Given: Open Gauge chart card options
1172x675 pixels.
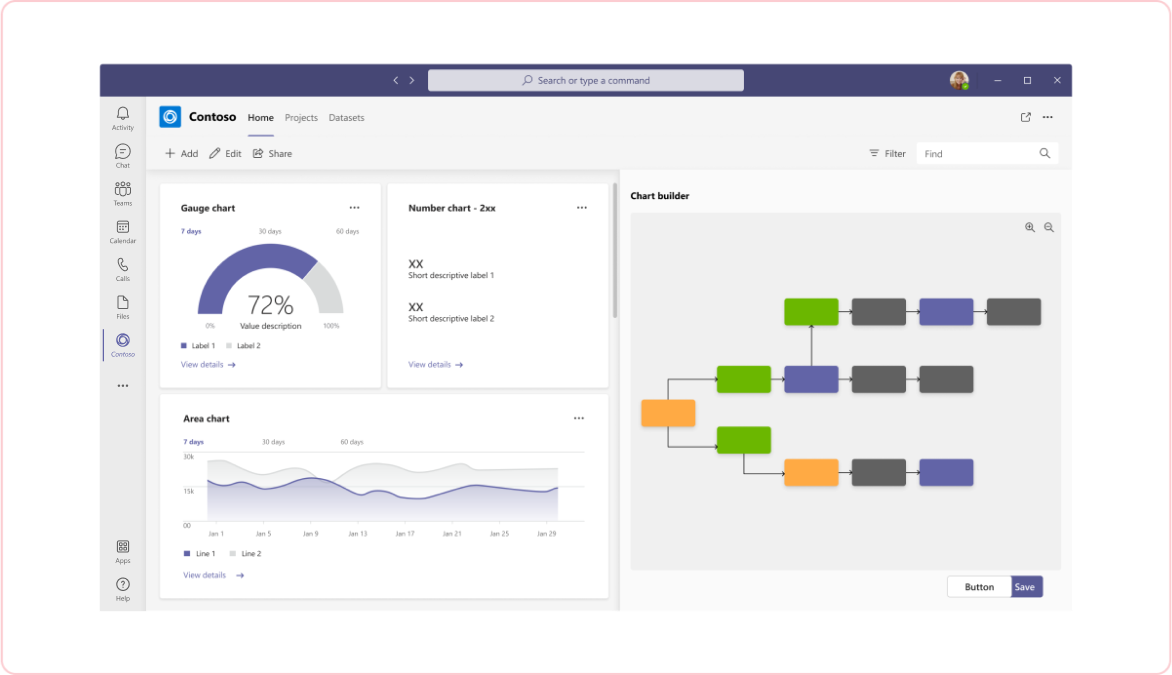Looking at the screenshot, I should coord(354,208).
